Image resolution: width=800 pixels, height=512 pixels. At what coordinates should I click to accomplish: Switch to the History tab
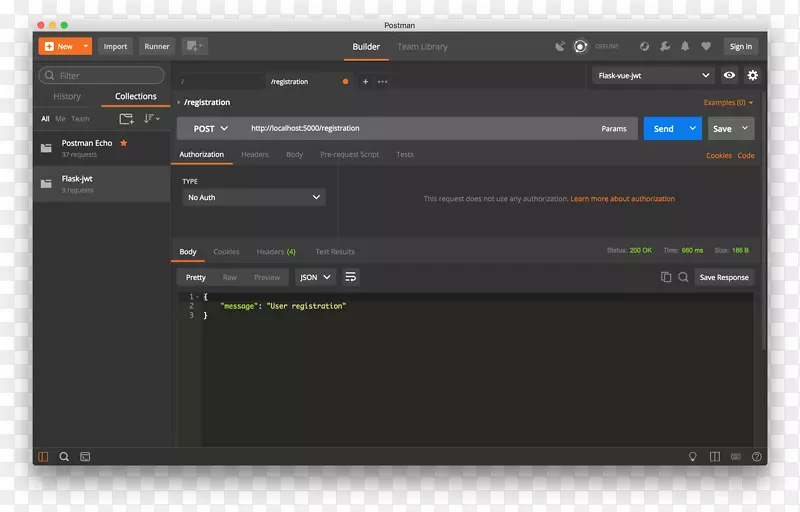(x=67, y=97)
